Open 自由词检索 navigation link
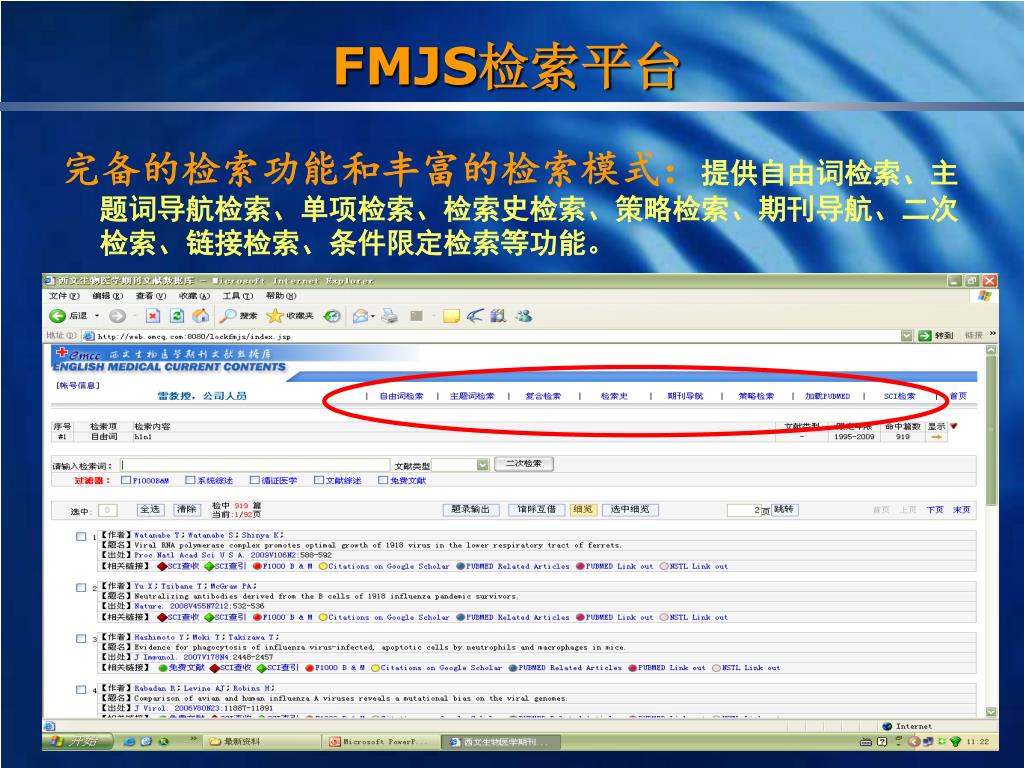Viewport: 1024px width, 768px height. (x=402, y=396)
